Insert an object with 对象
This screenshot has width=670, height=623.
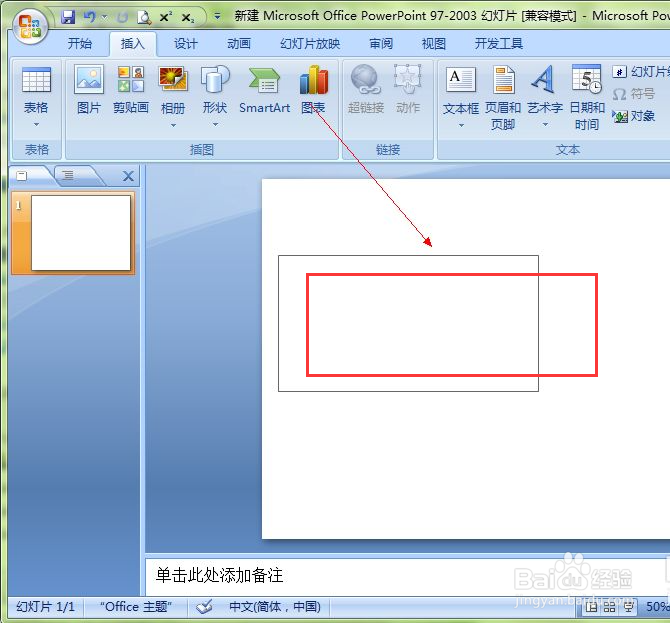[633, 116]
